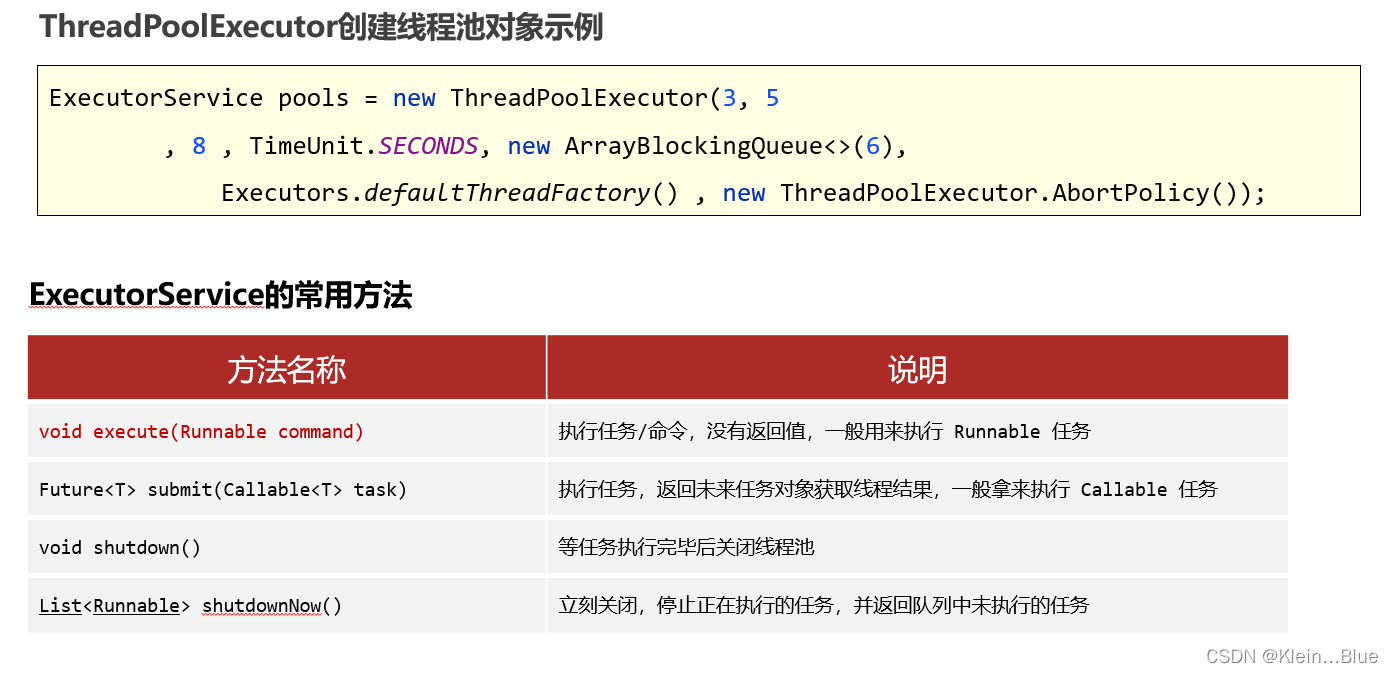
Task: Click the 'void shutdown()' cell
Action: [x=287, y=547]
